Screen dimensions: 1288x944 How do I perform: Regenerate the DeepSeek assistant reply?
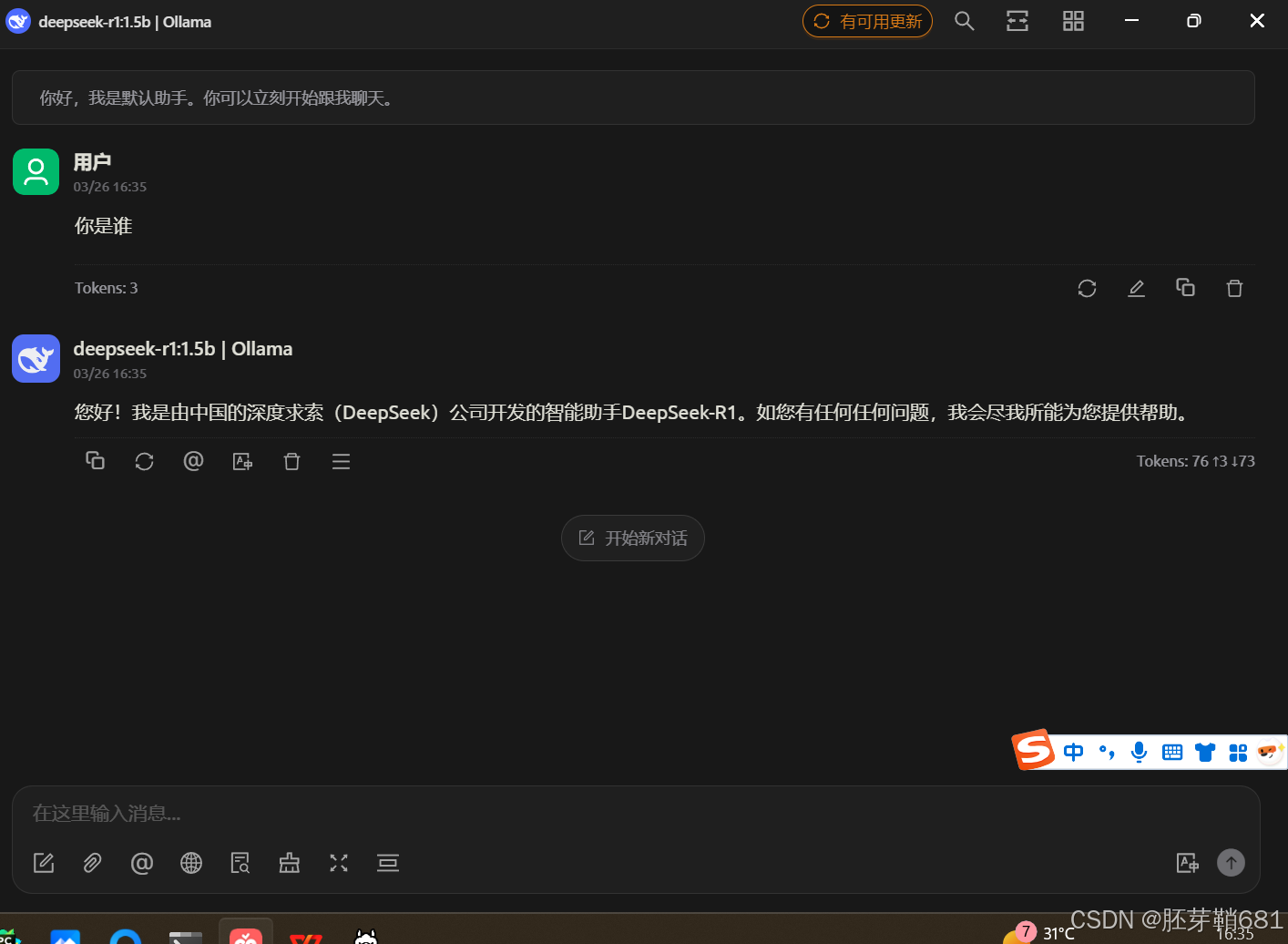144,461
